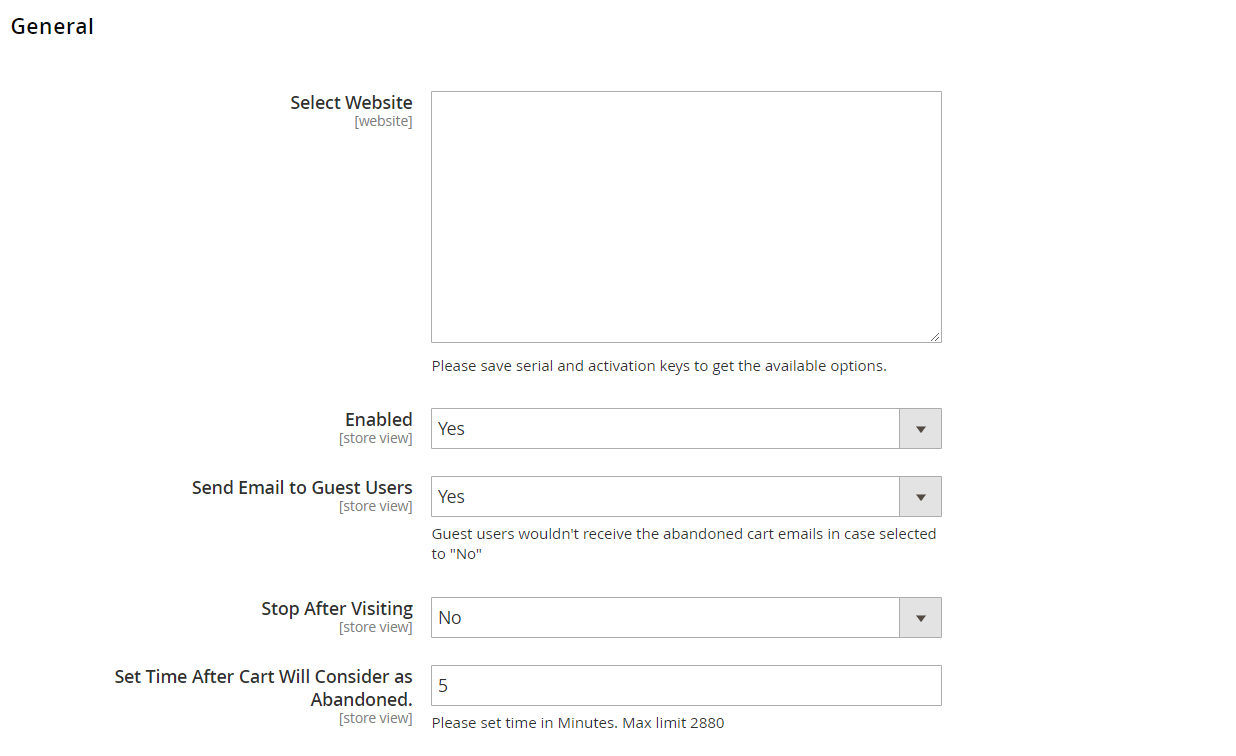Viewport: 1236px width, 756px height.
Task: Open Send Email to Guest Users select field
Action: tap(665, 497)
